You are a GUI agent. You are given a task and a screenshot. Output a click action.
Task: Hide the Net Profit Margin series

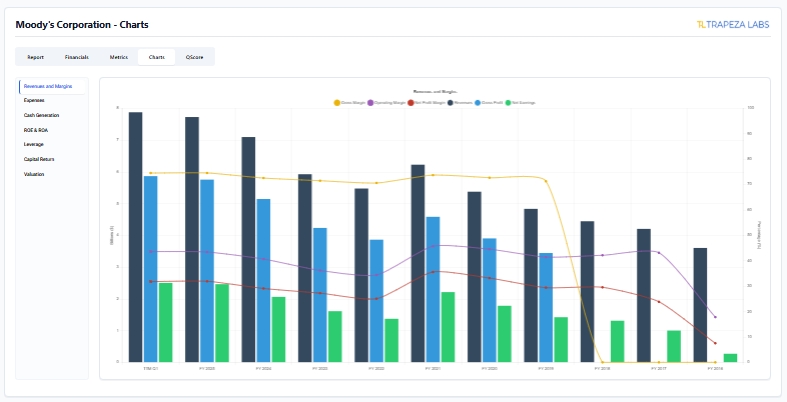click(427, 103)
